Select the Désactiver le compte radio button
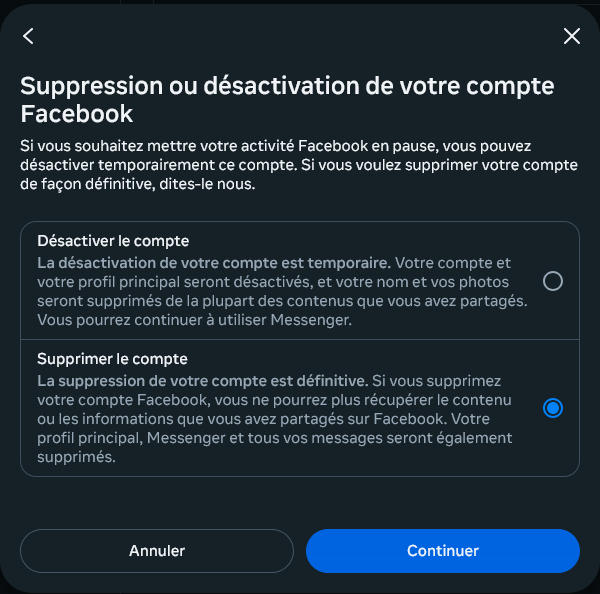 tap(553, 281)
